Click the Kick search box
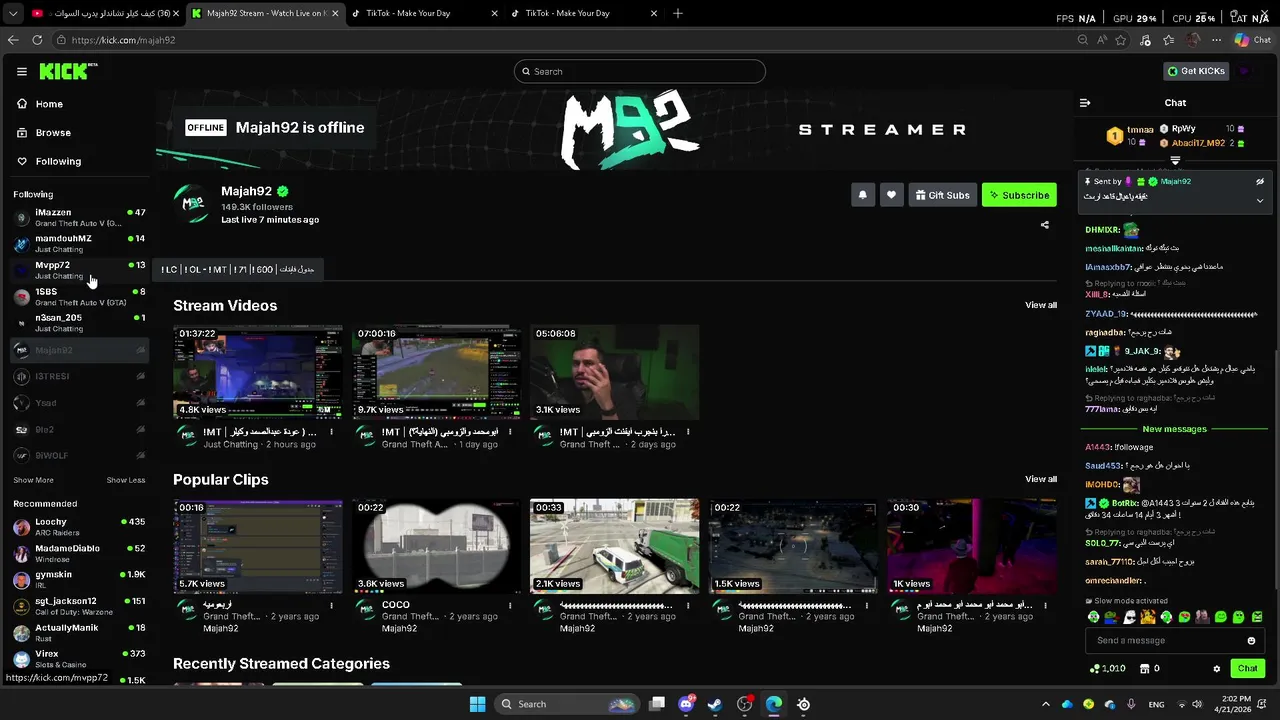This screenshot has height=720, width=1280. point(640,71)
